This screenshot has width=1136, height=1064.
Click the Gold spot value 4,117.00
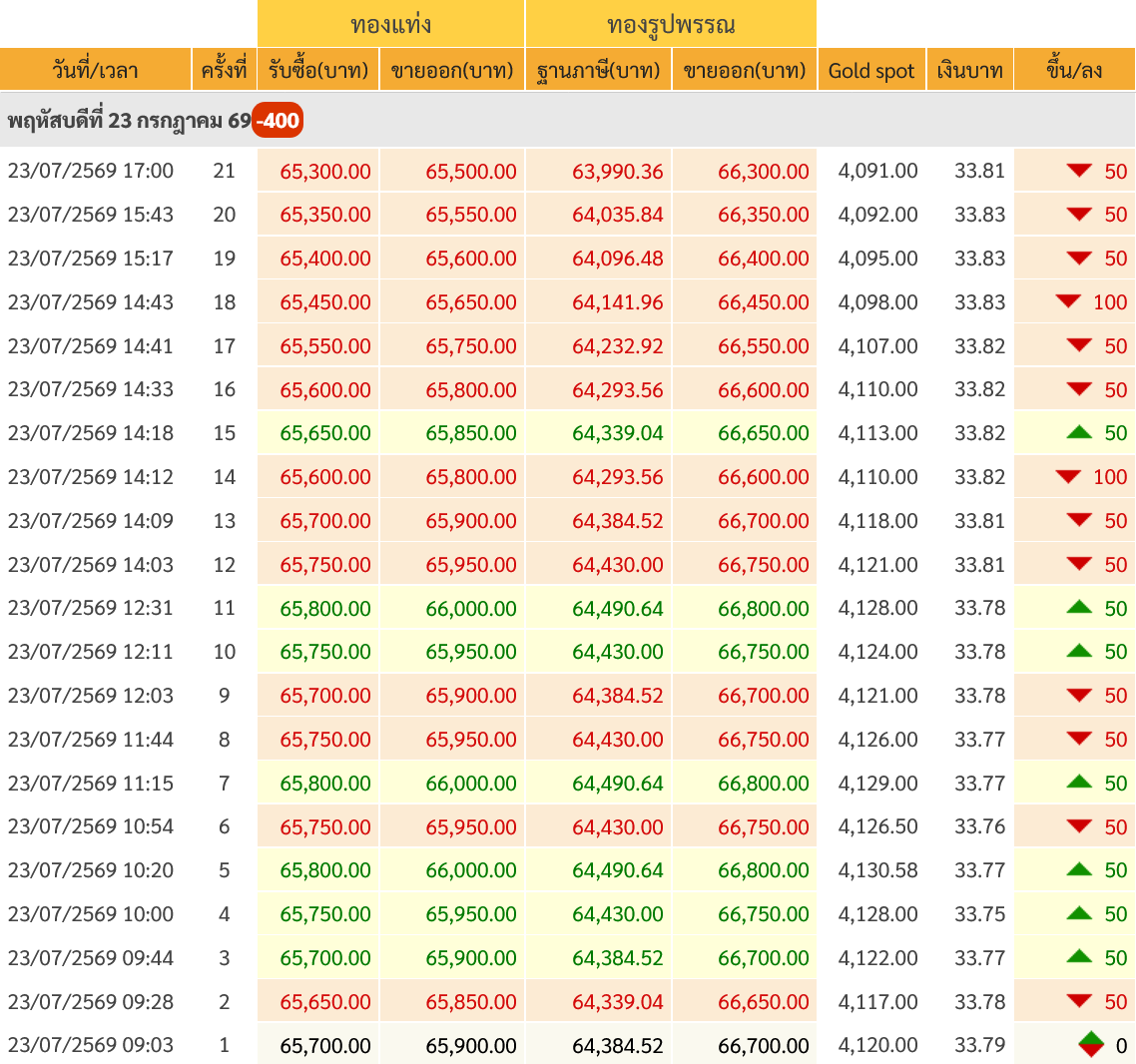click(x=877, y=1002)
